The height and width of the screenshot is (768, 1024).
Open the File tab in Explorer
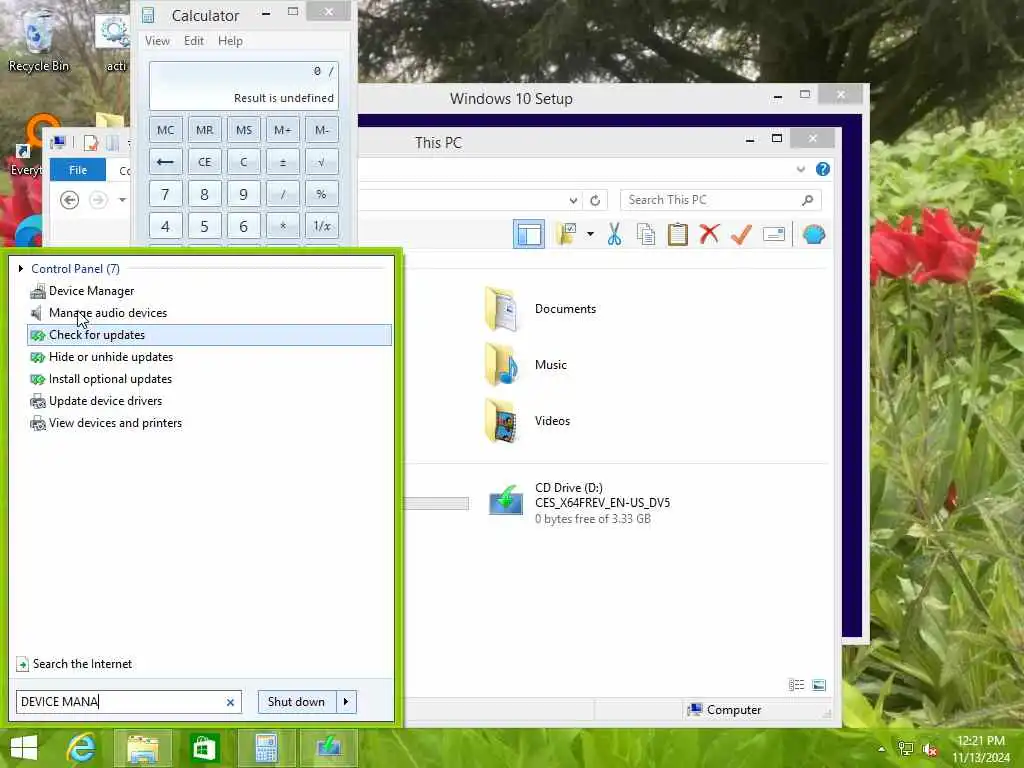pyautogui.click(x=78, y=170)
